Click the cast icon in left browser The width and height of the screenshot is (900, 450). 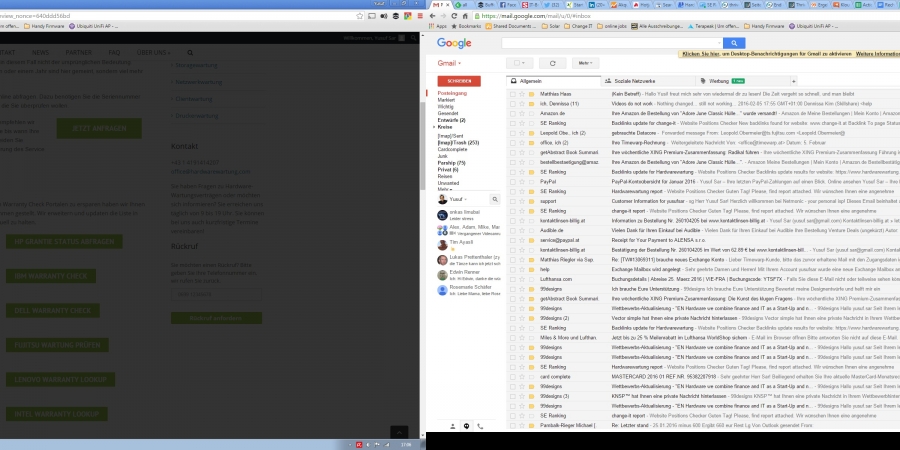point(372,16)
